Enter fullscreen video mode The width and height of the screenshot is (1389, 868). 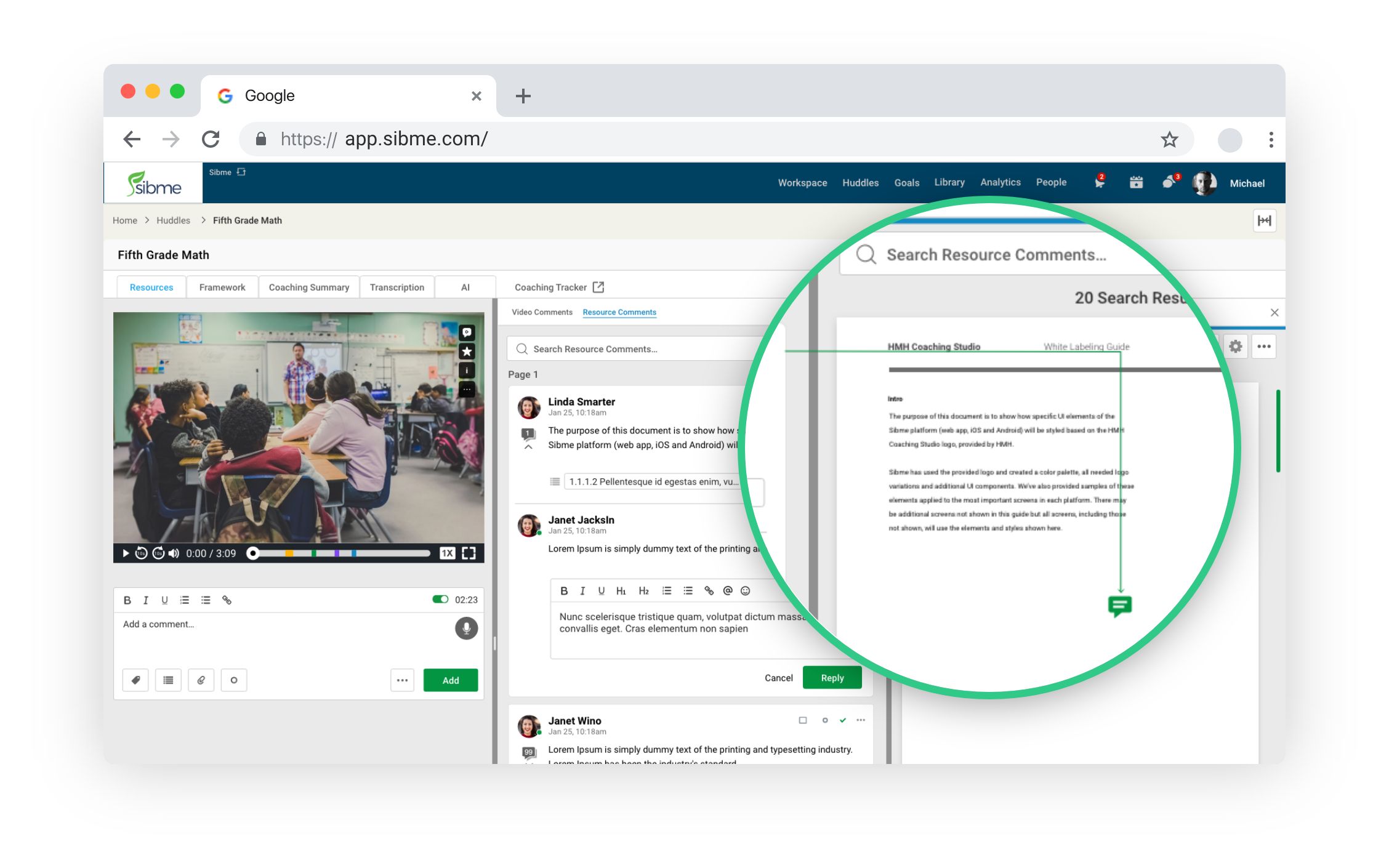469,553
